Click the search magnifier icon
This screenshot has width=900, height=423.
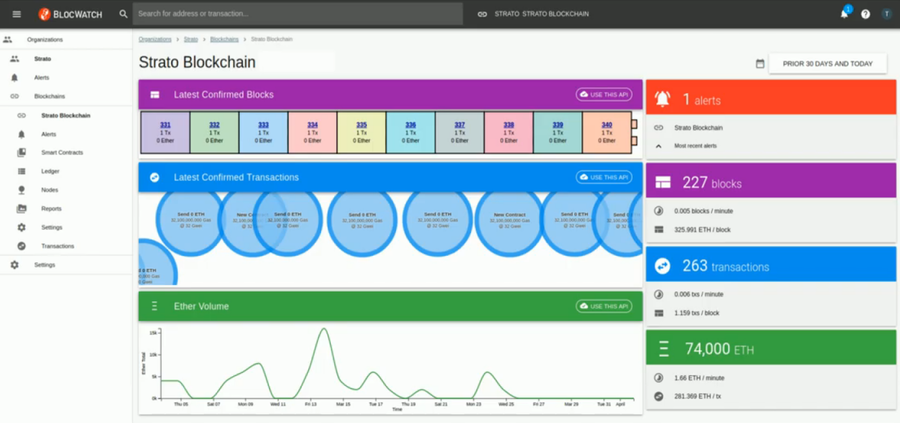pyautogui.click(x=123, y=14)
